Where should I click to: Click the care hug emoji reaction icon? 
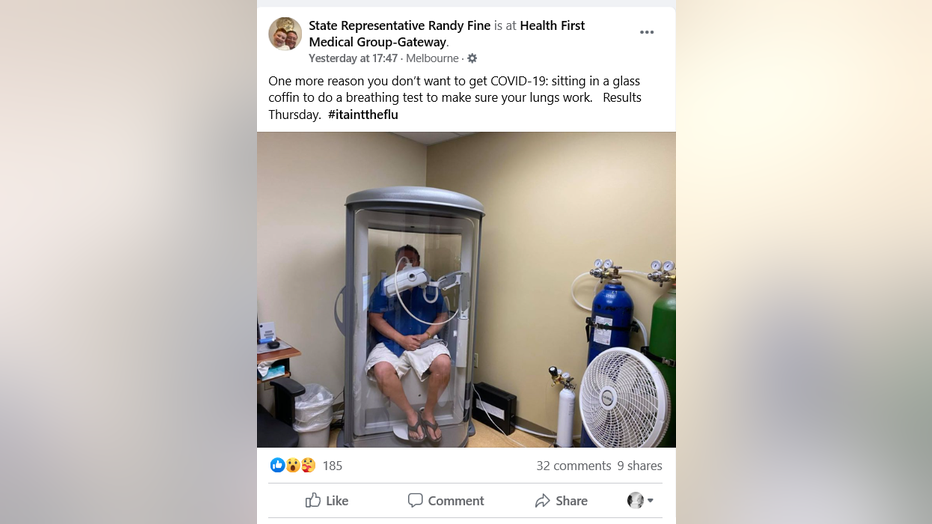coord(308,465)
